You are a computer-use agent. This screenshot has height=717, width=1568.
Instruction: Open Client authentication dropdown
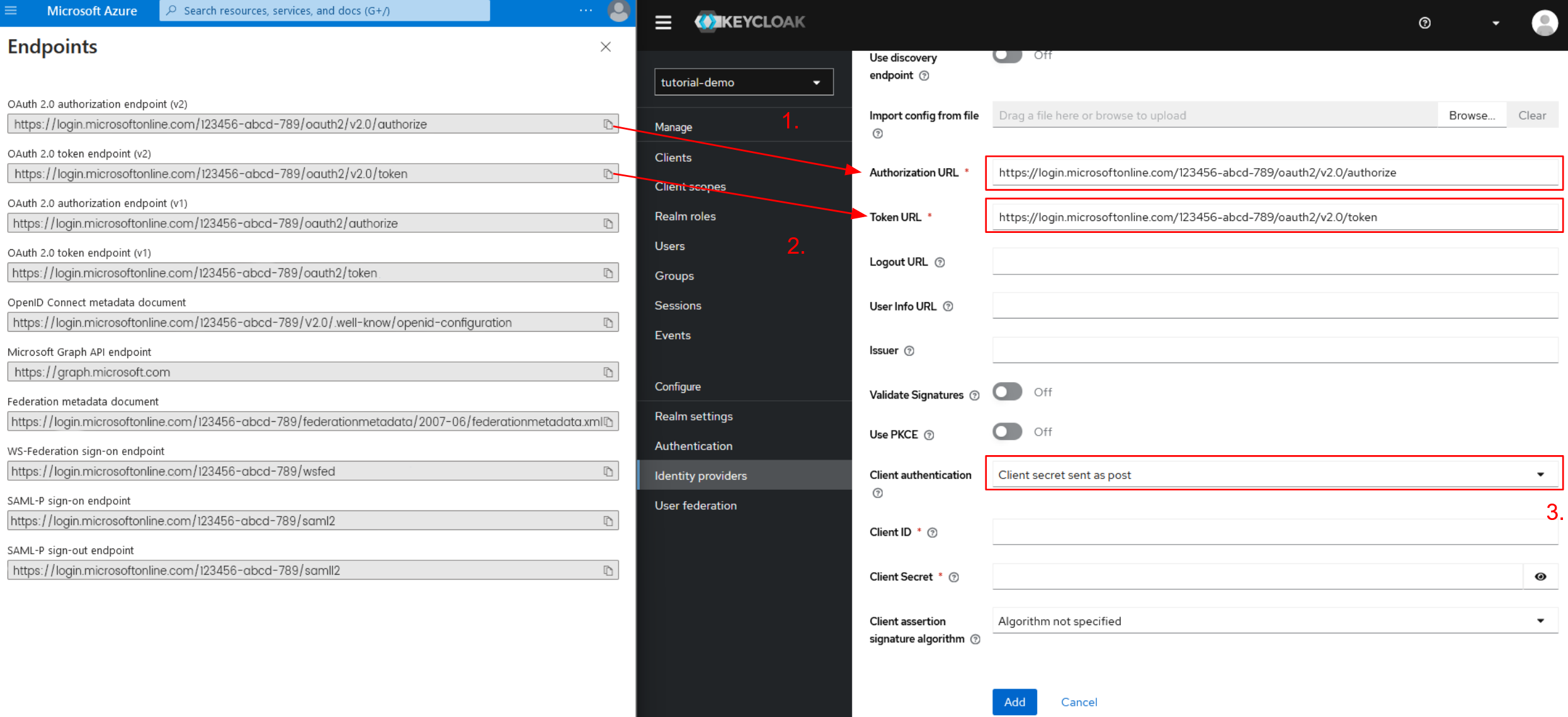pos(1275,475)
